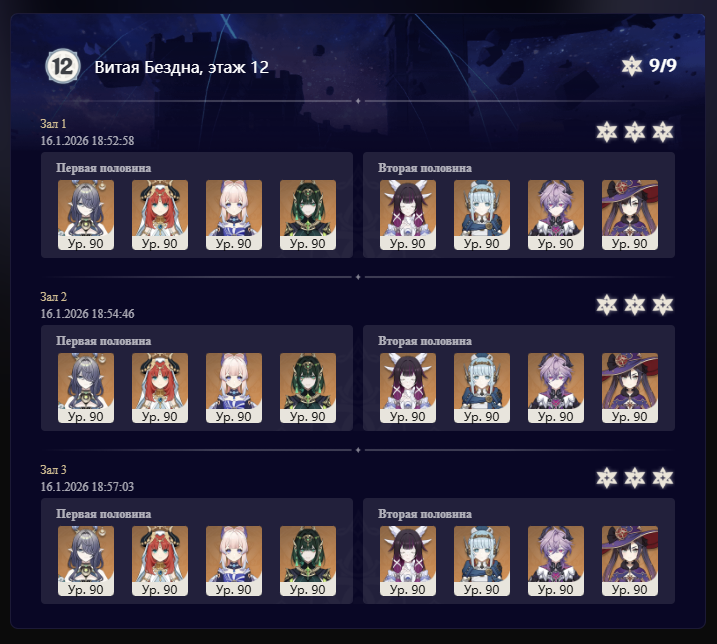The image size is (717, 644).
Task: Click green-hooded character in Зал 3 first half
Action: (308, 561)
